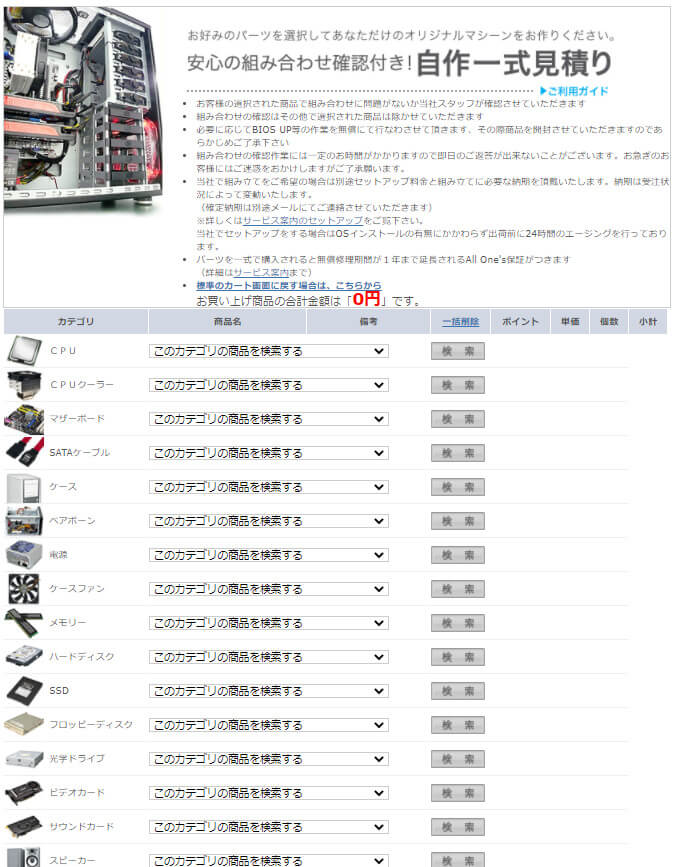Open the SSD product selection dropdown
The width and height of the screenshot is (681, 867).
coord(268,691)
